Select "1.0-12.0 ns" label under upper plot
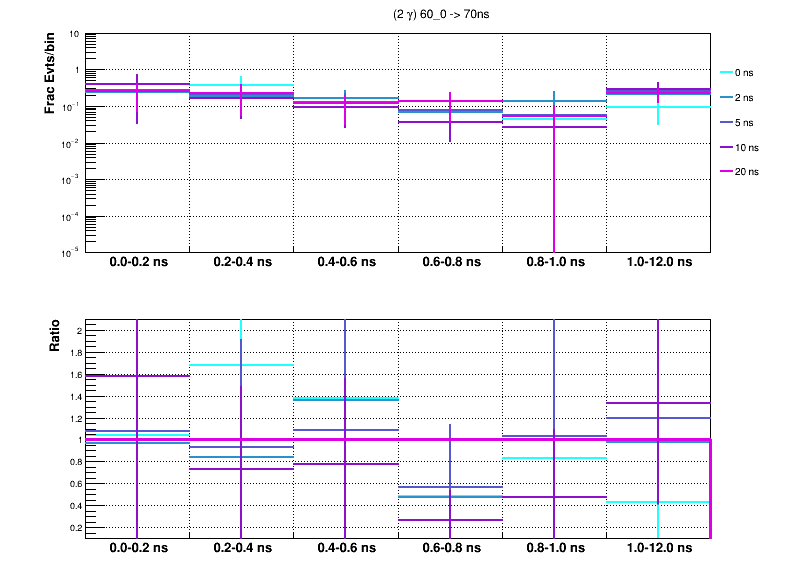796x572 pixels. point(657,262)
